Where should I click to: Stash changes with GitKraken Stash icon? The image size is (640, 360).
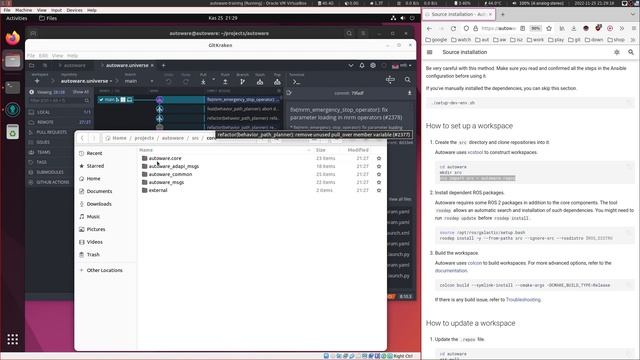click(260, 82)
